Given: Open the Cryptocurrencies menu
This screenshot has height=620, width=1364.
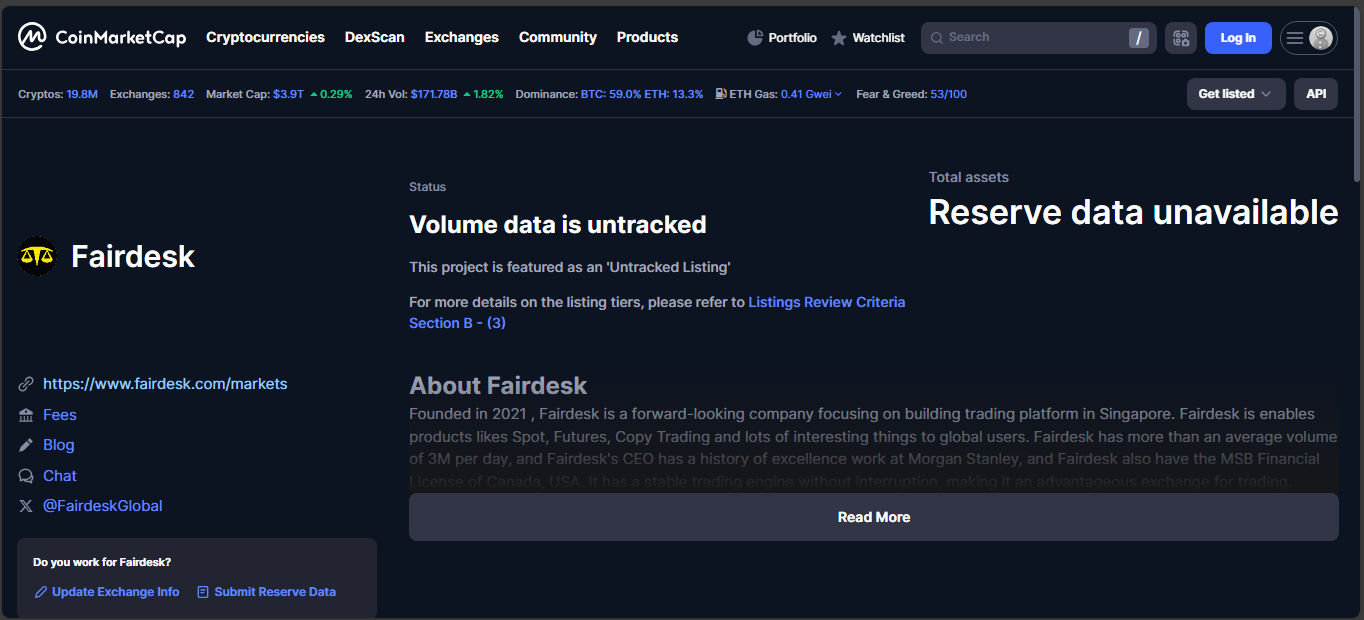Looking at the screenshot, I should [x=265, y=37].
